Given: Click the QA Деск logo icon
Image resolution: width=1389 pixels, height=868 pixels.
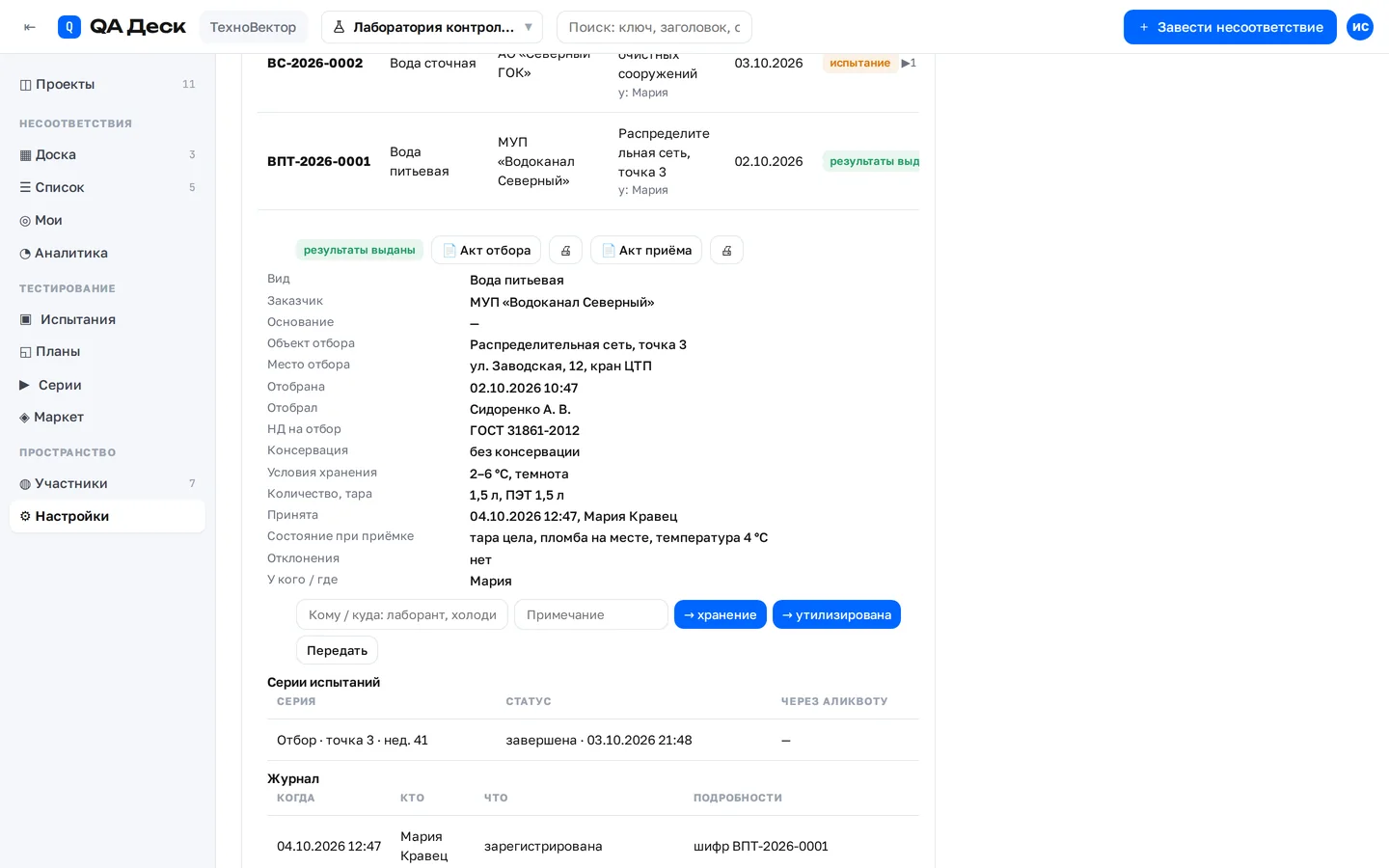Looking at the screenshot, I should click(x=69, y=27).
